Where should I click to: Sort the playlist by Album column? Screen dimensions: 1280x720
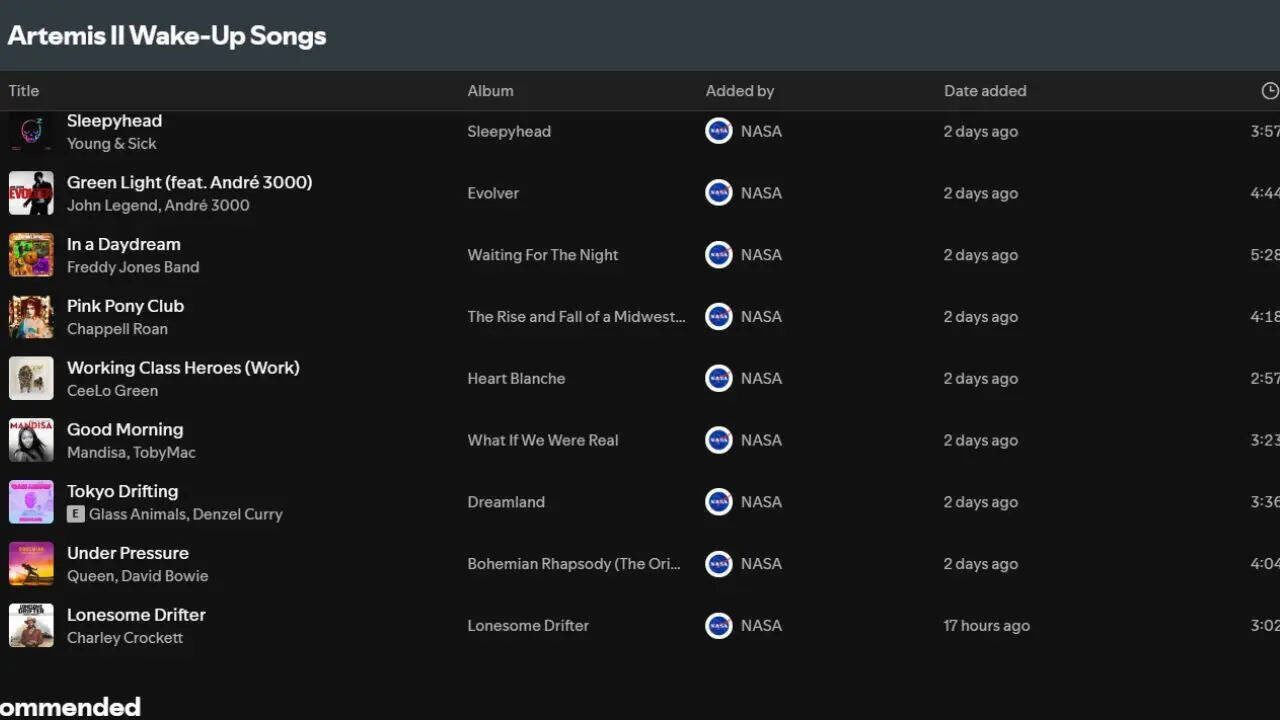click(x=490, y=90)
